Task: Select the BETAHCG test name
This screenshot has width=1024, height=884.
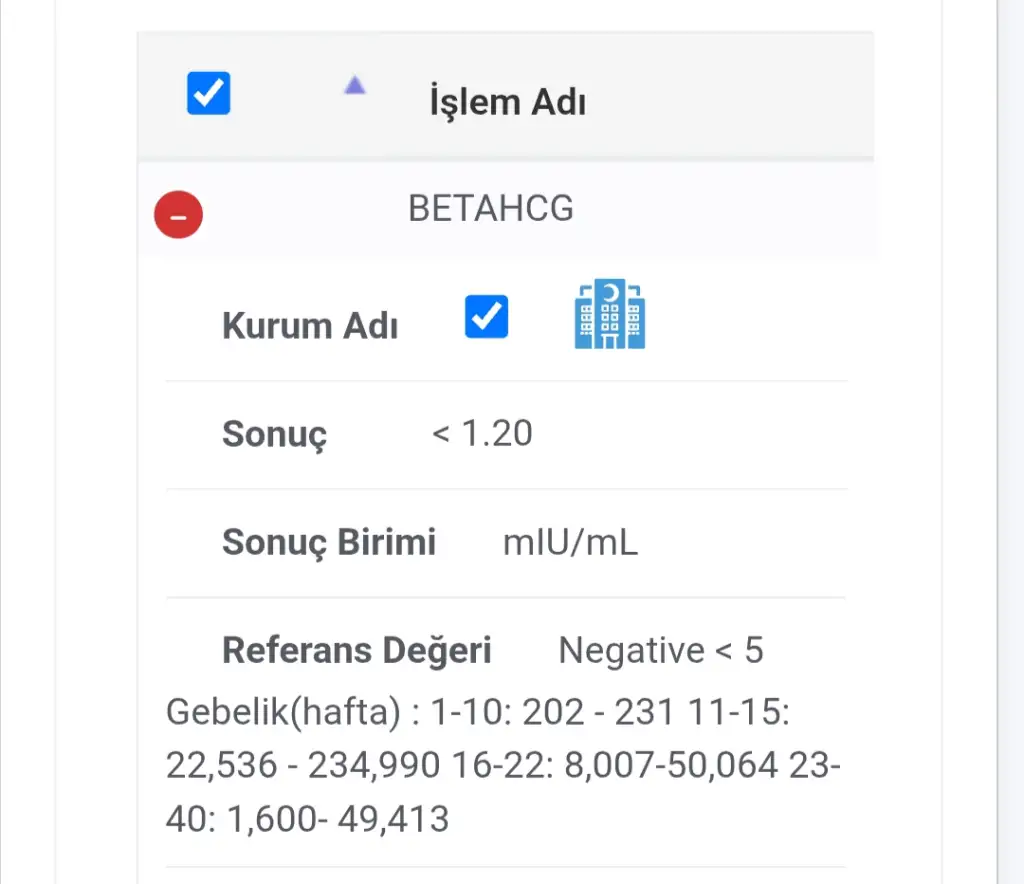Action: tap(491, 209)
